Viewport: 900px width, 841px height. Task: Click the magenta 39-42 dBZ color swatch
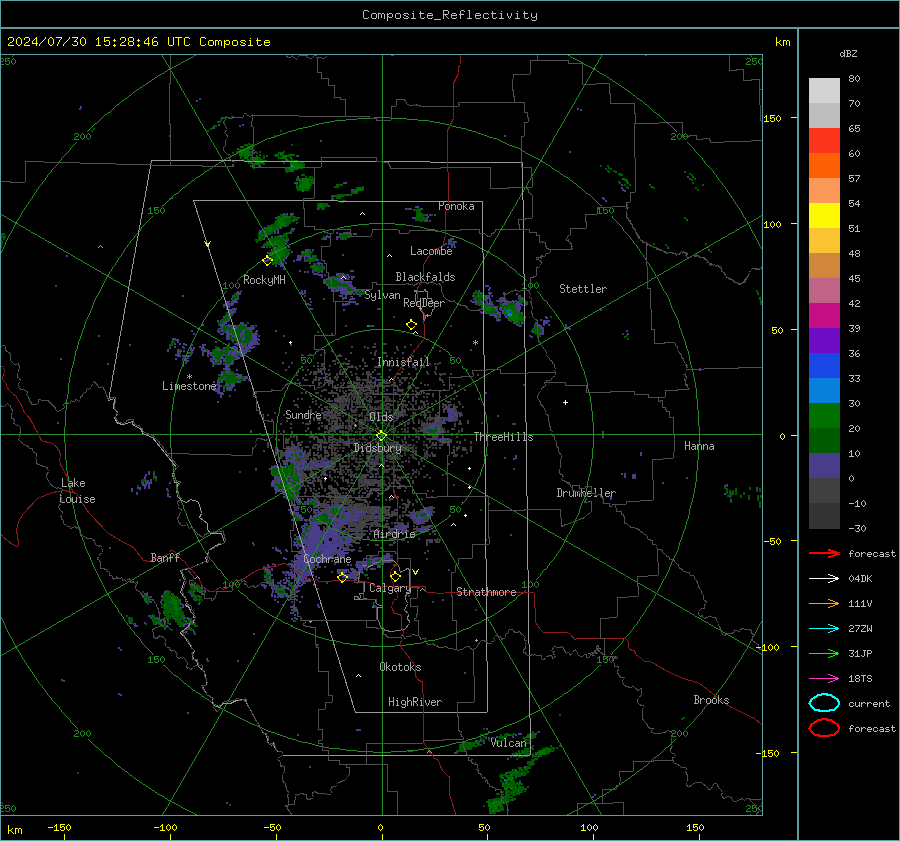824,316
